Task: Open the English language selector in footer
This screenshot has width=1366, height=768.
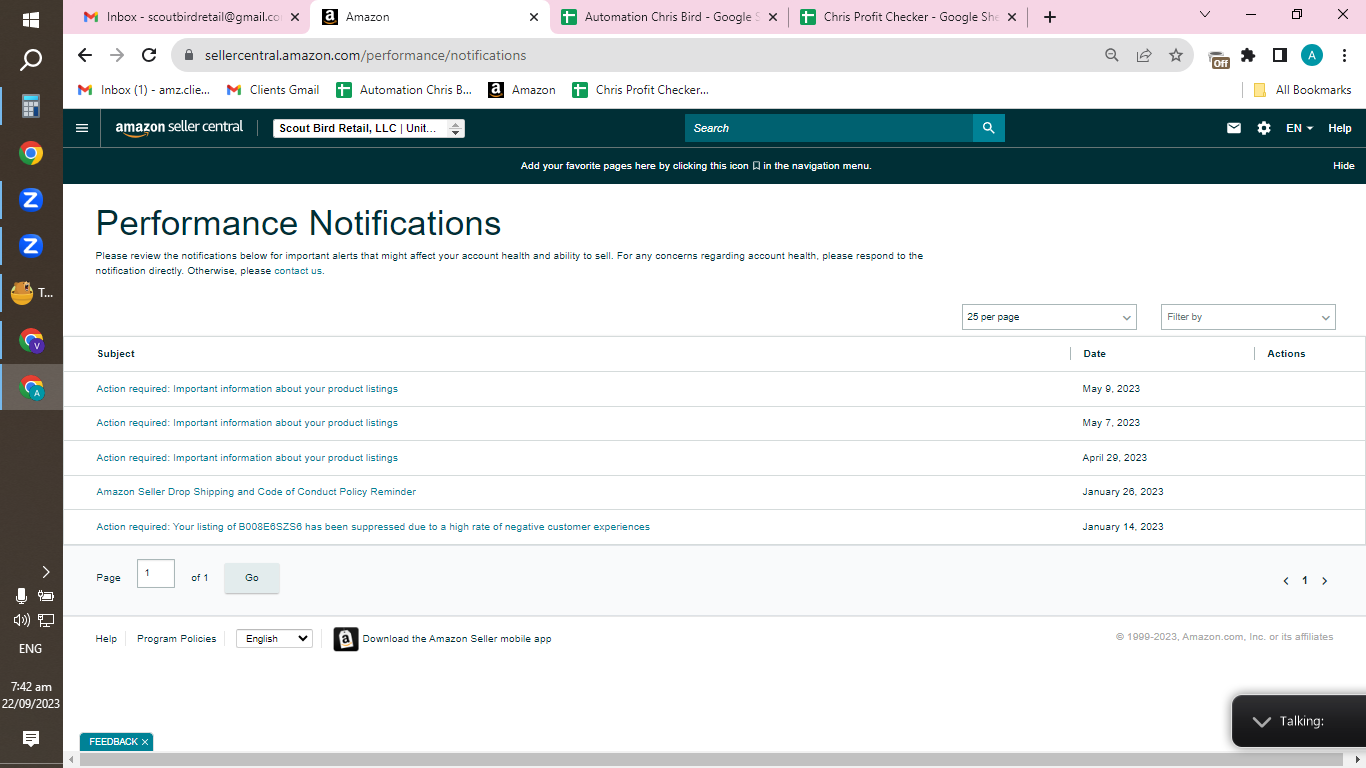Action: (274, 638)
